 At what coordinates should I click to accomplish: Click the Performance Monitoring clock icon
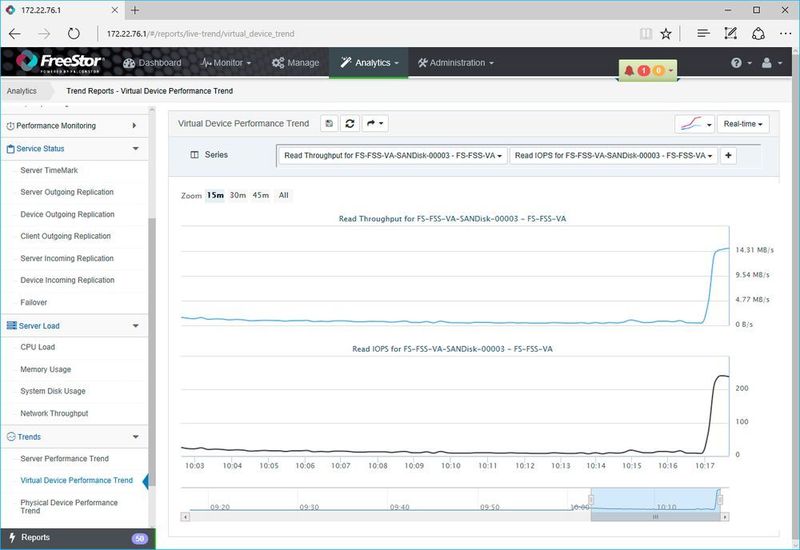click(x=10, y=126)
